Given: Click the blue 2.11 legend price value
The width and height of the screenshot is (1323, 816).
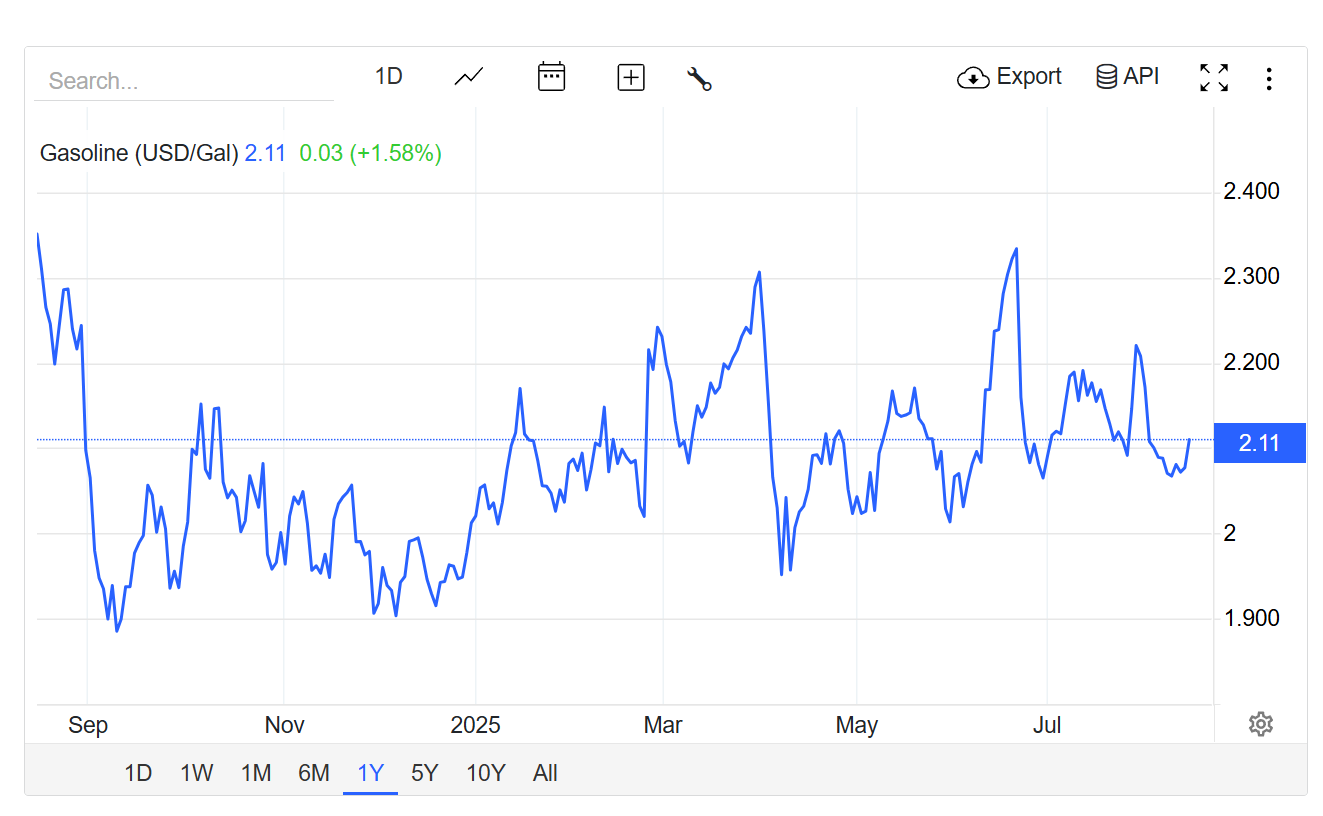Looking at the screenshot, I should [x=265, y=153].
